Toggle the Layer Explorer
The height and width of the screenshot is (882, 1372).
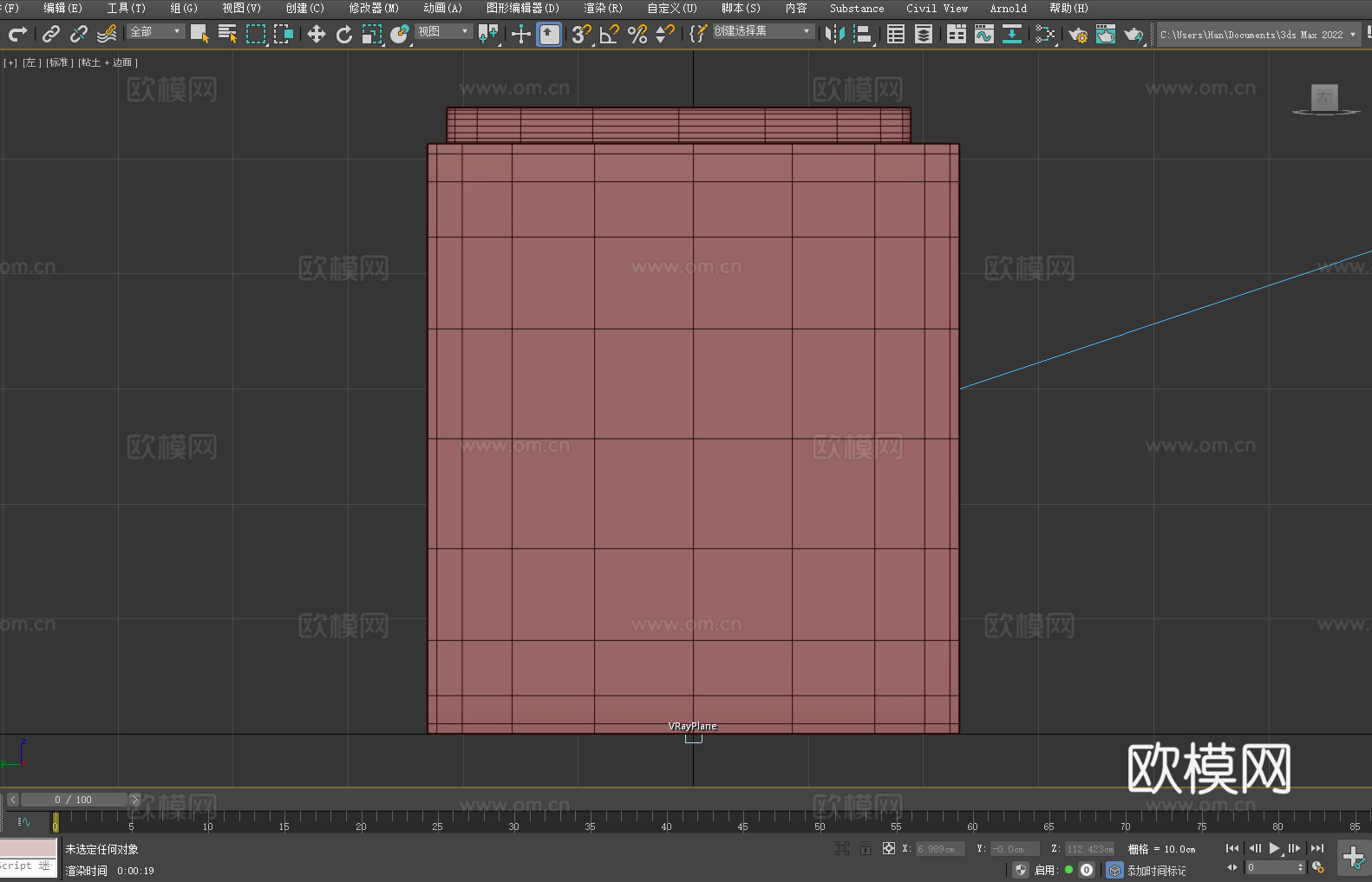(924, 34)
